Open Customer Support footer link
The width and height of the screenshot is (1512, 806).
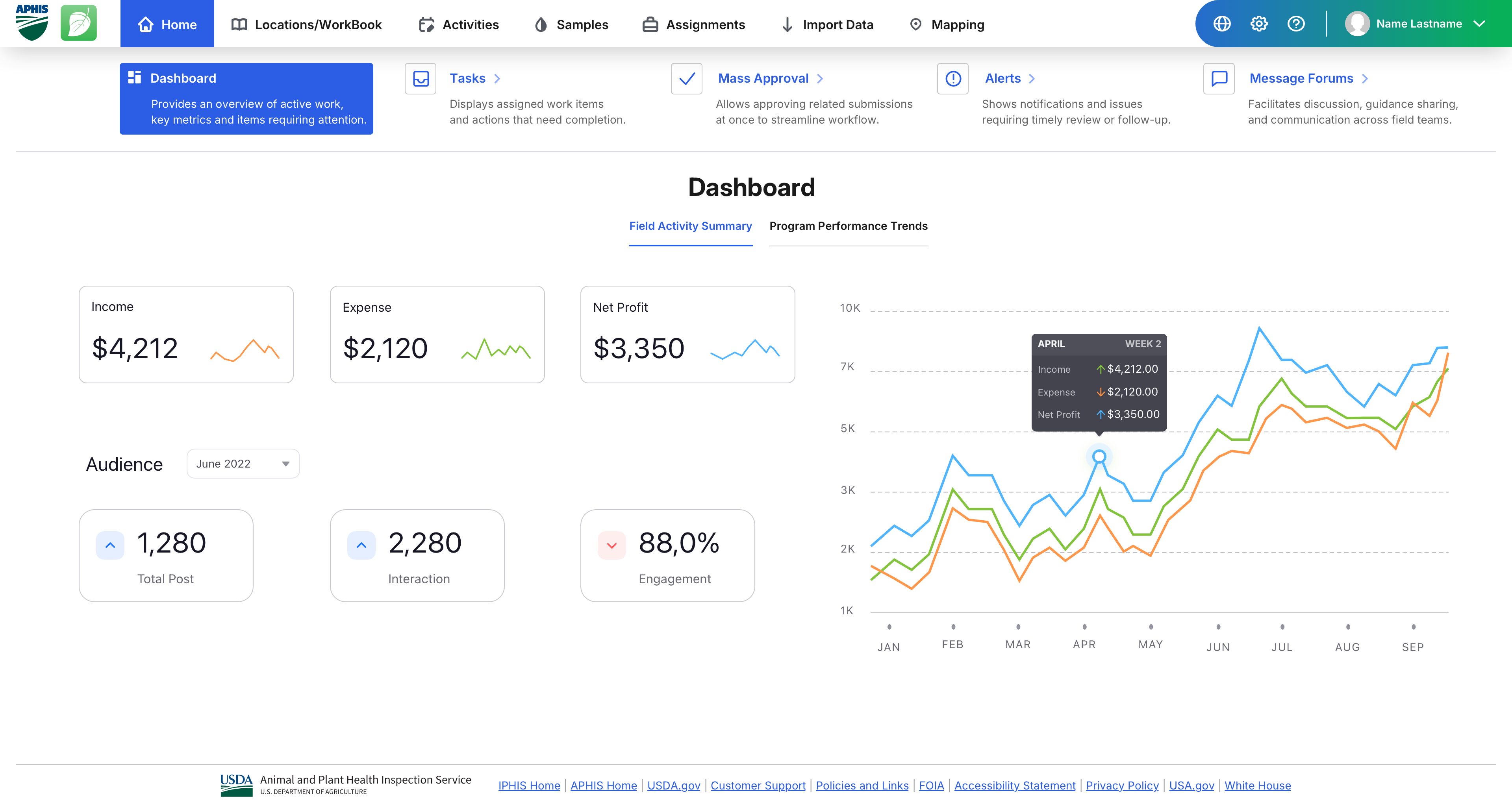click(758, 786)
